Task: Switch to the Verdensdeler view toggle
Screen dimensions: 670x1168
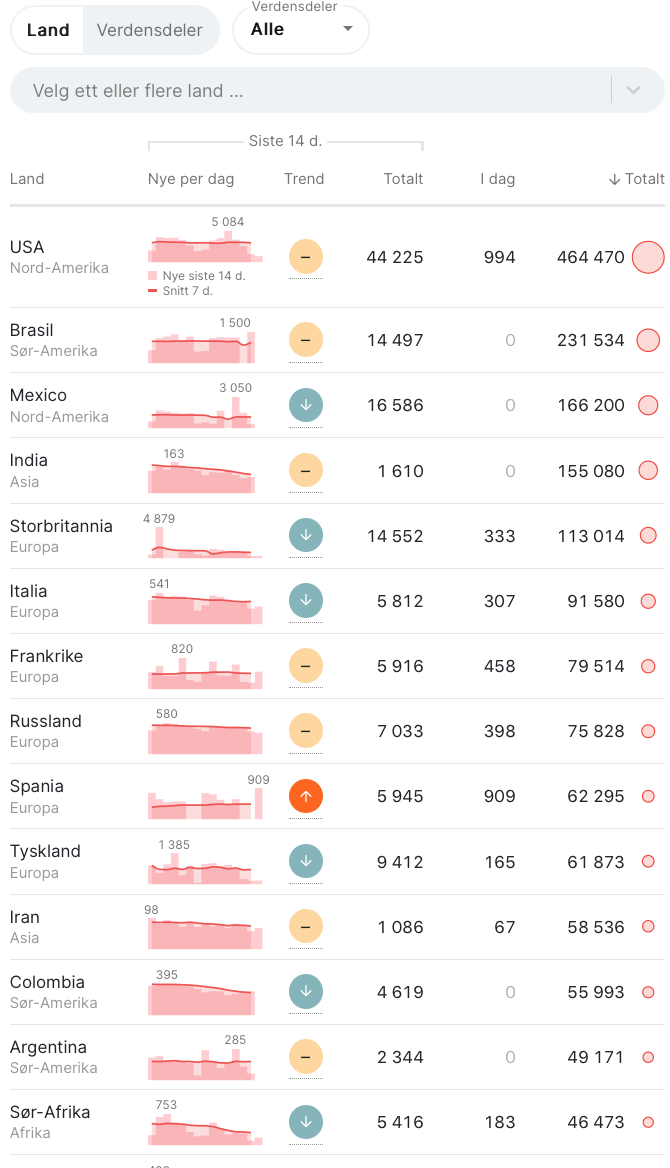Action: 149,30
